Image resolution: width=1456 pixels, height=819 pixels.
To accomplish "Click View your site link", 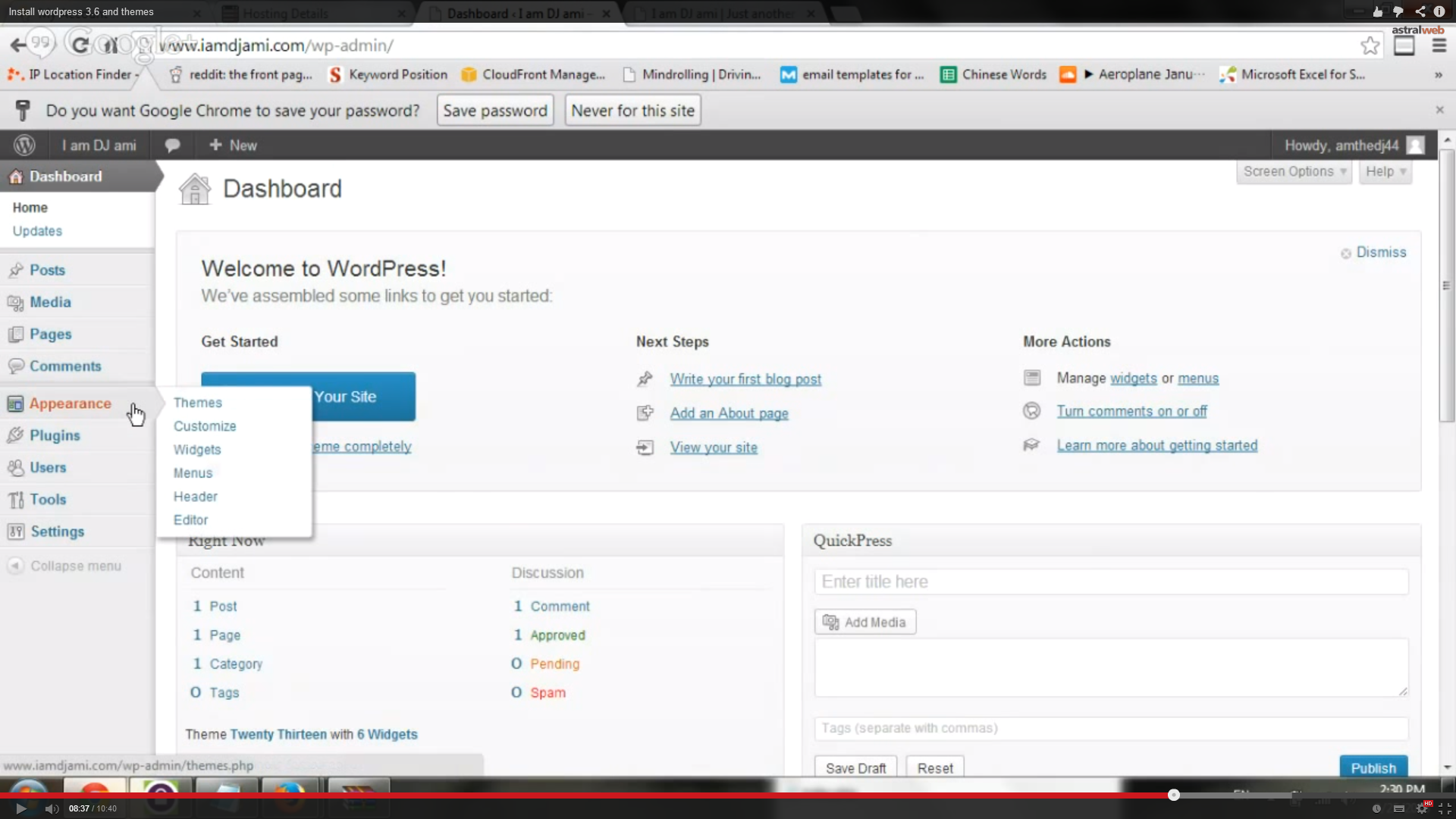I will point(714,447).
